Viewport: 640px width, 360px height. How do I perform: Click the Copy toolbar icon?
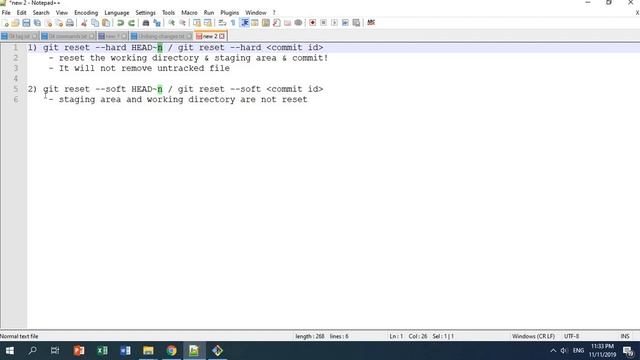95,23
